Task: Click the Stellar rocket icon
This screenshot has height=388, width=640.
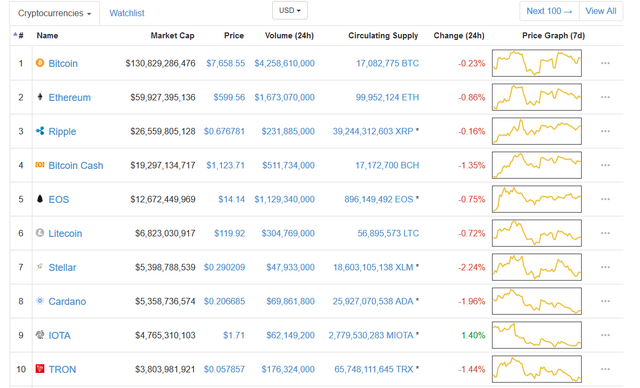Action: 40,266
